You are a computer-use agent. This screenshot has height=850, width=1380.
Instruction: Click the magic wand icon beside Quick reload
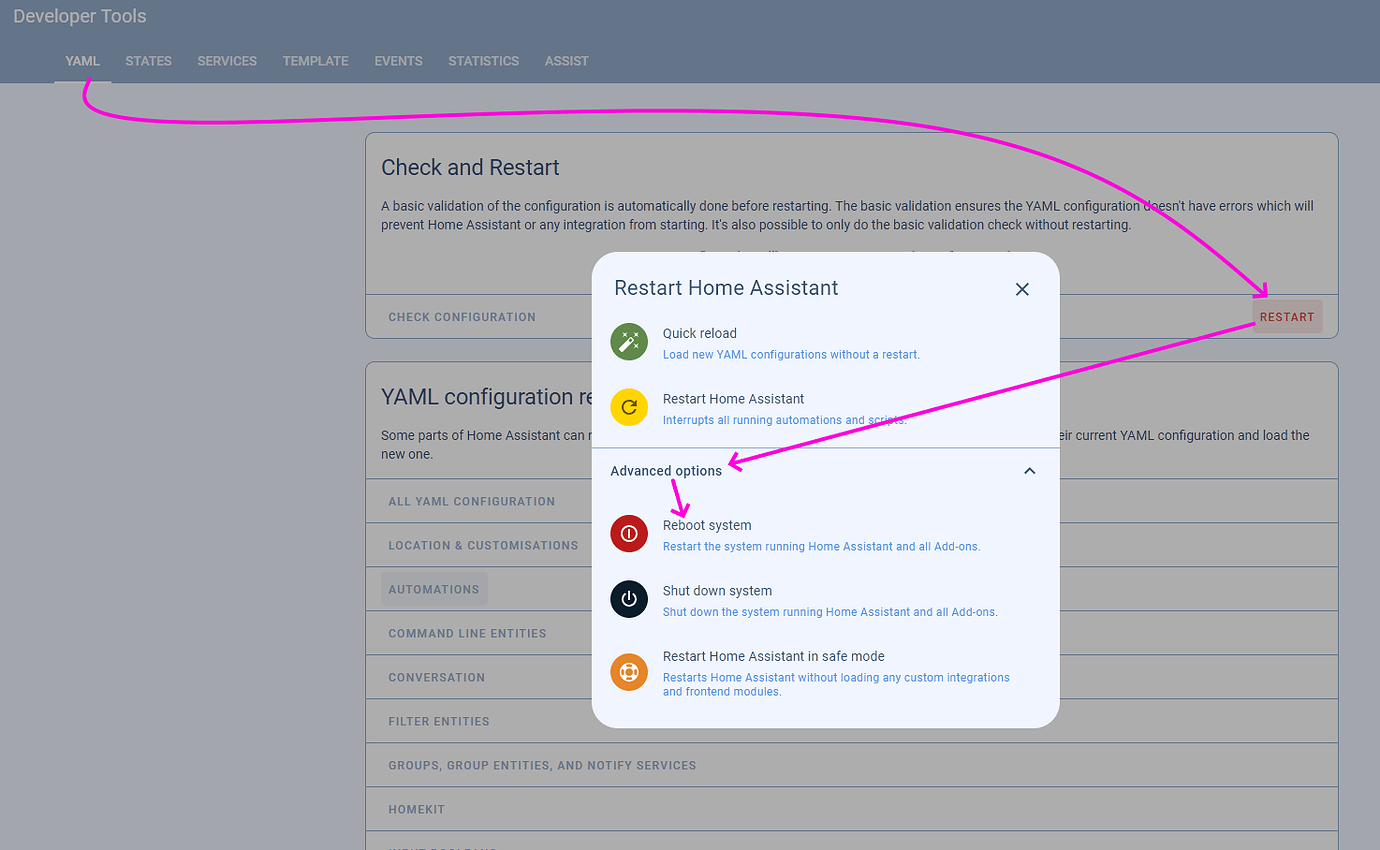pyautogui.click(x=628, y=341)
